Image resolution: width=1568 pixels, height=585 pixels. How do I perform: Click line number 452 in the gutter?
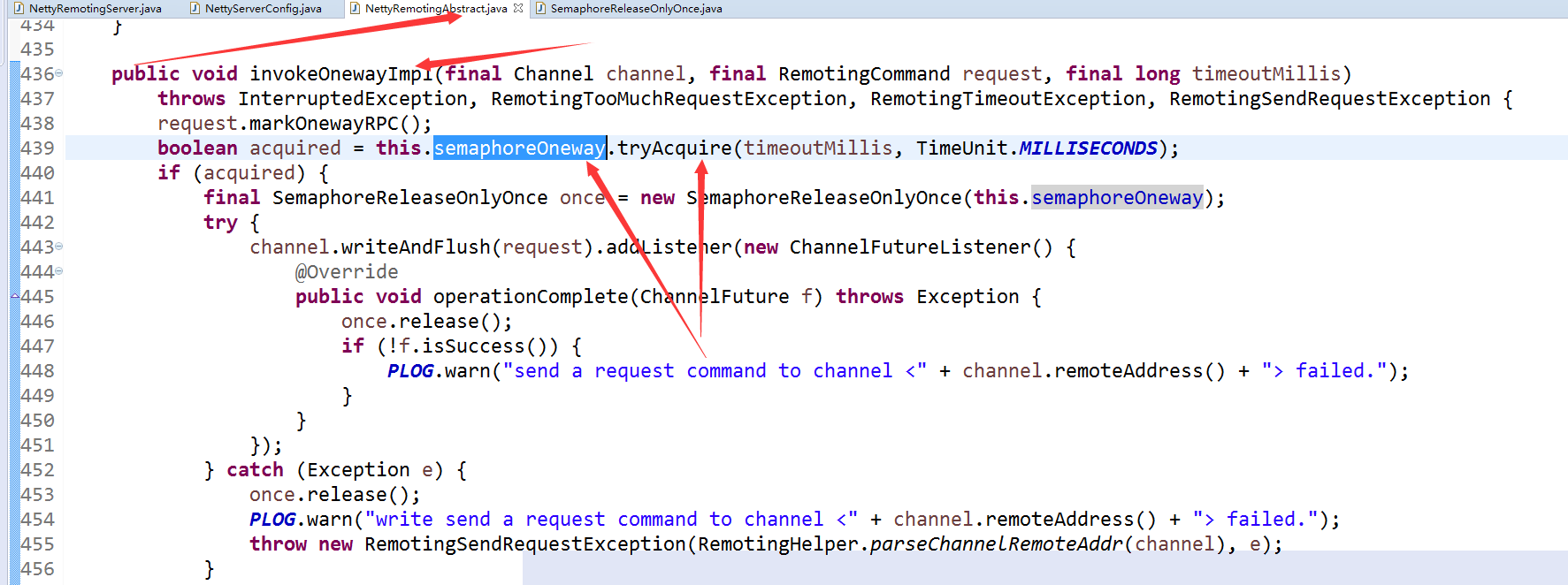click(x=37, y=469)
